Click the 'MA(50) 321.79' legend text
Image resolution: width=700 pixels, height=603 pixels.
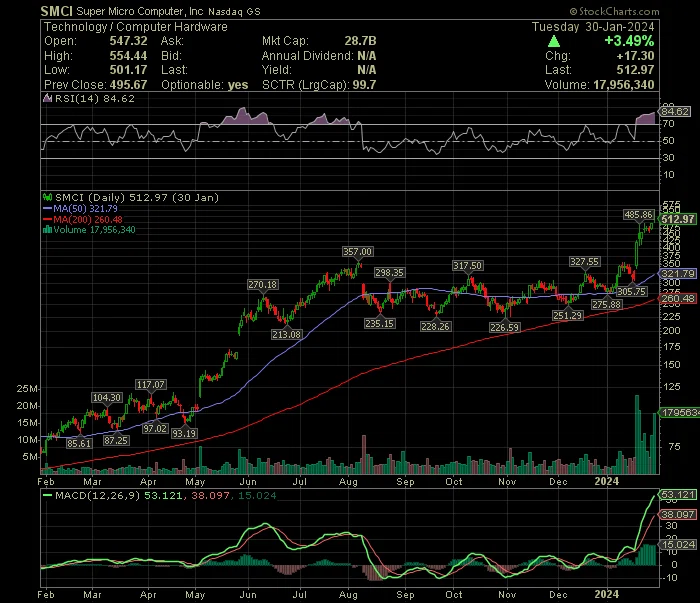[x=85, y=208]
